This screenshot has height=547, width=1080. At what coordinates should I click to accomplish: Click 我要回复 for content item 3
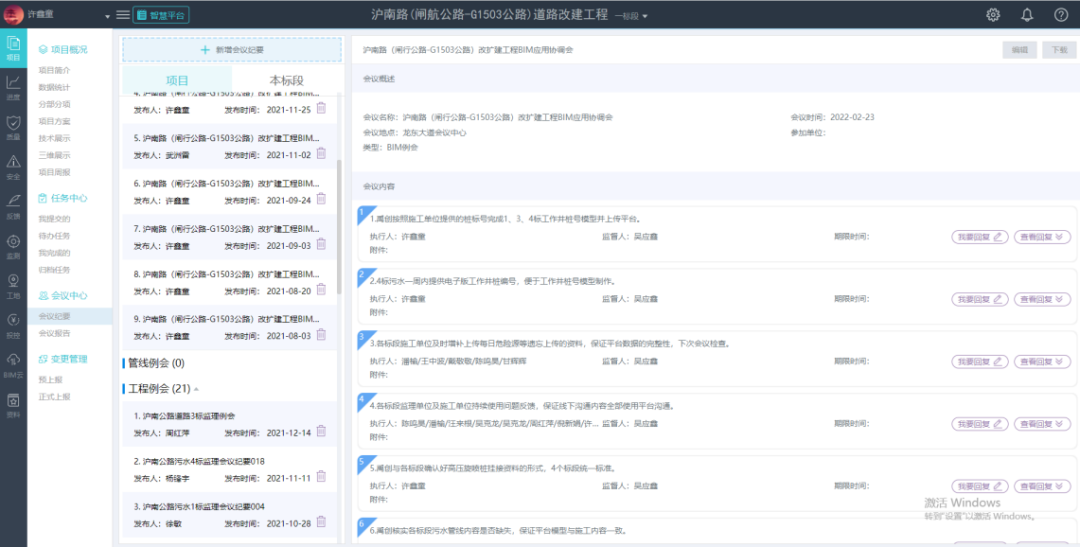coord(979,362)
